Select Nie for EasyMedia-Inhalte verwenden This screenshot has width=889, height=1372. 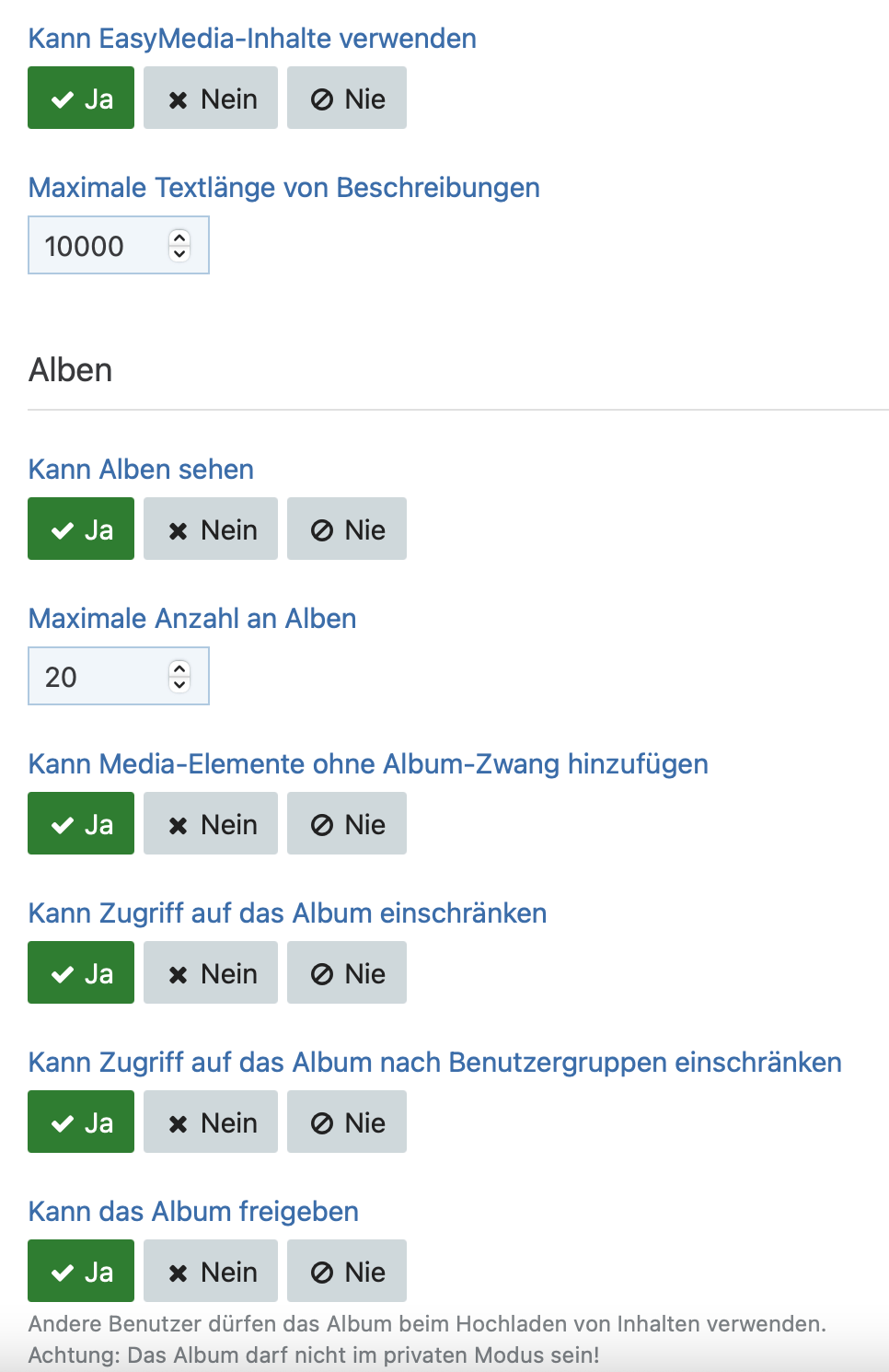[x=347, y=98]
